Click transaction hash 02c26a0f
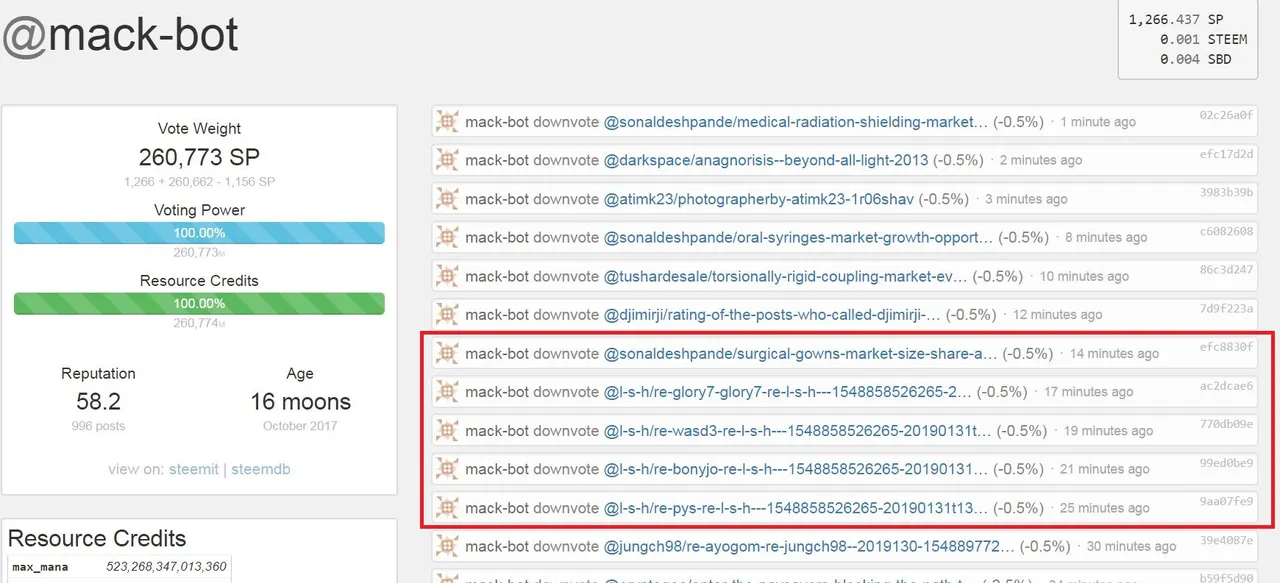 pyautogui.click(x=1226, y=115)
